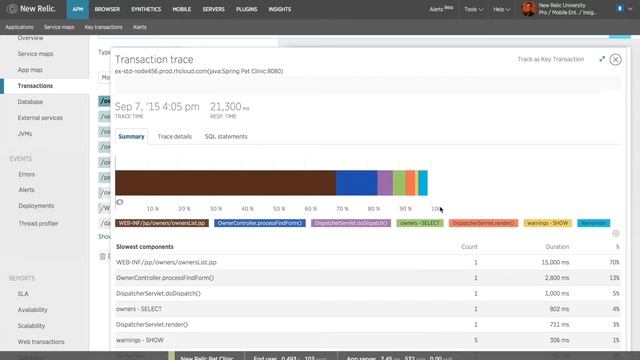
Task: Switch to the Trace details tab
Action: [175, 136]
